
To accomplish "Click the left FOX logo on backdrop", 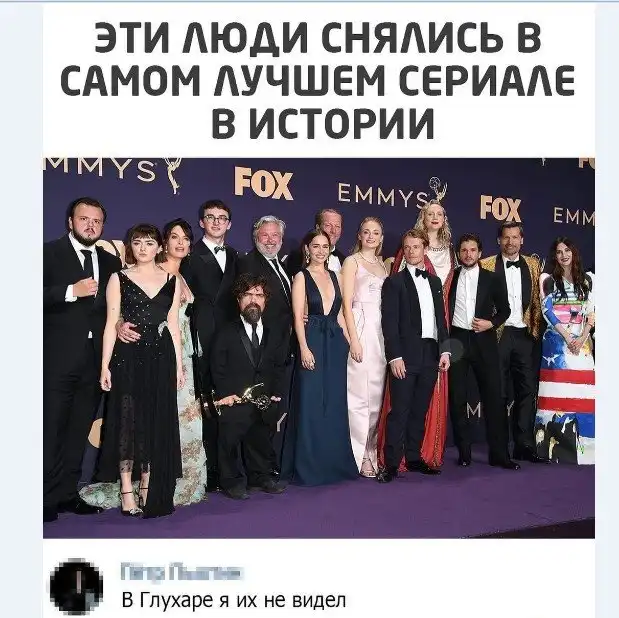I will click(x=264, y=183).
